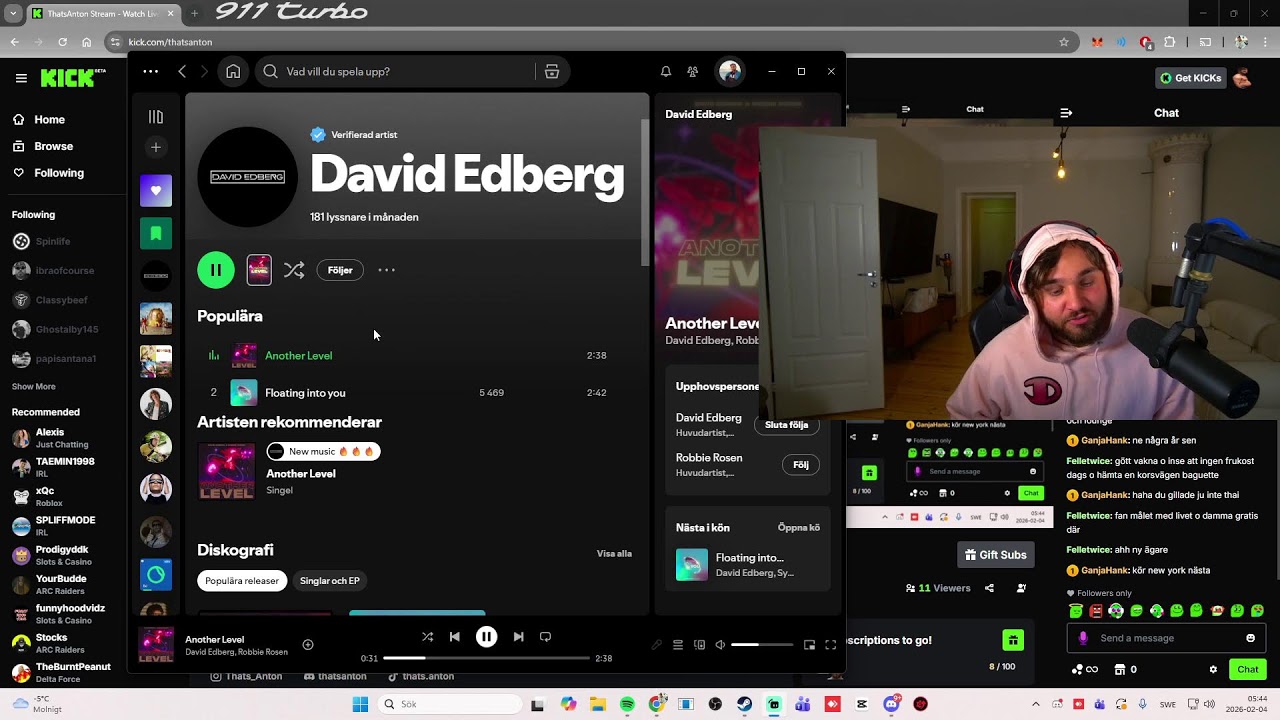Screen dimensions: 1280x720
Task: Collapse Kick chat with header arrow icon
Action: tap(1066, 113)
